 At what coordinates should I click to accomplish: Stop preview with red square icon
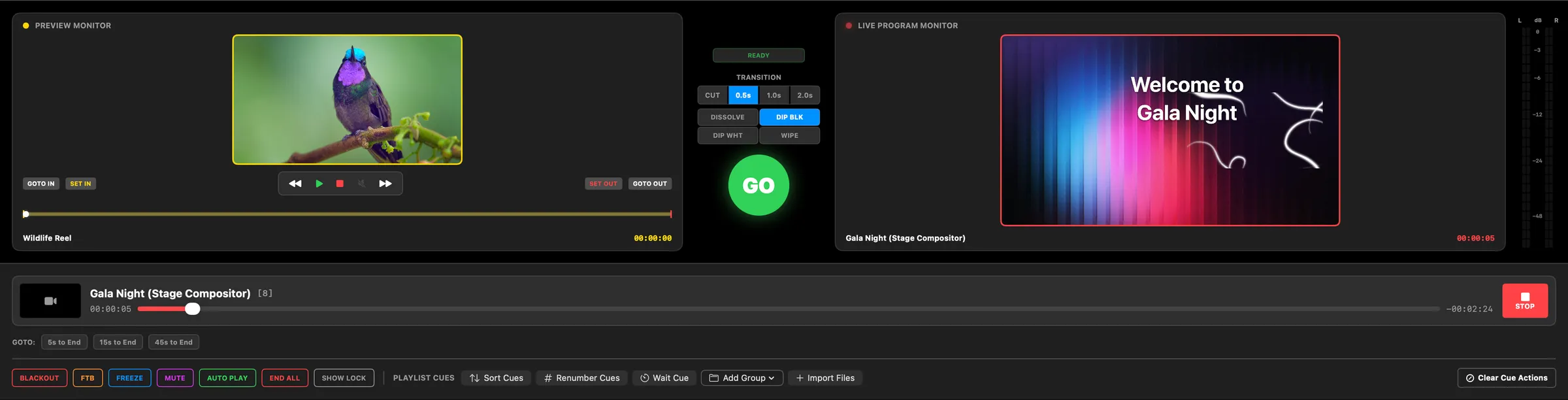pos(340,184)
